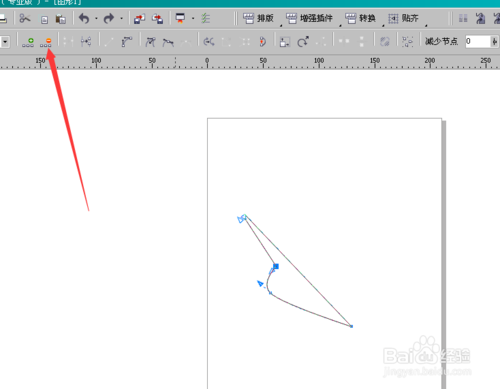
Task: Click the Close Curve icon
Action: click(x=263, y=42)
